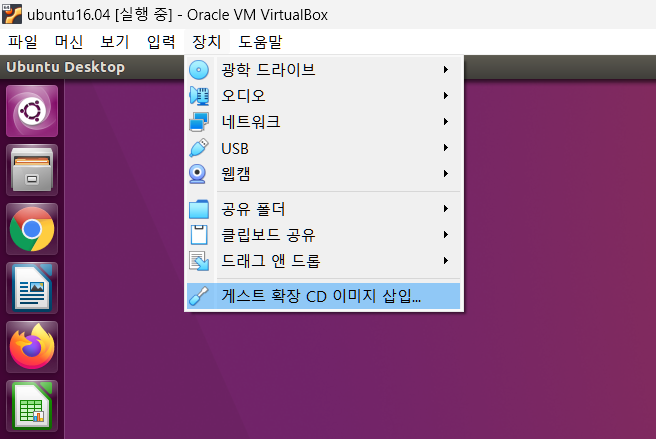Click the VirtualBox title bar icon

point(12,14)
